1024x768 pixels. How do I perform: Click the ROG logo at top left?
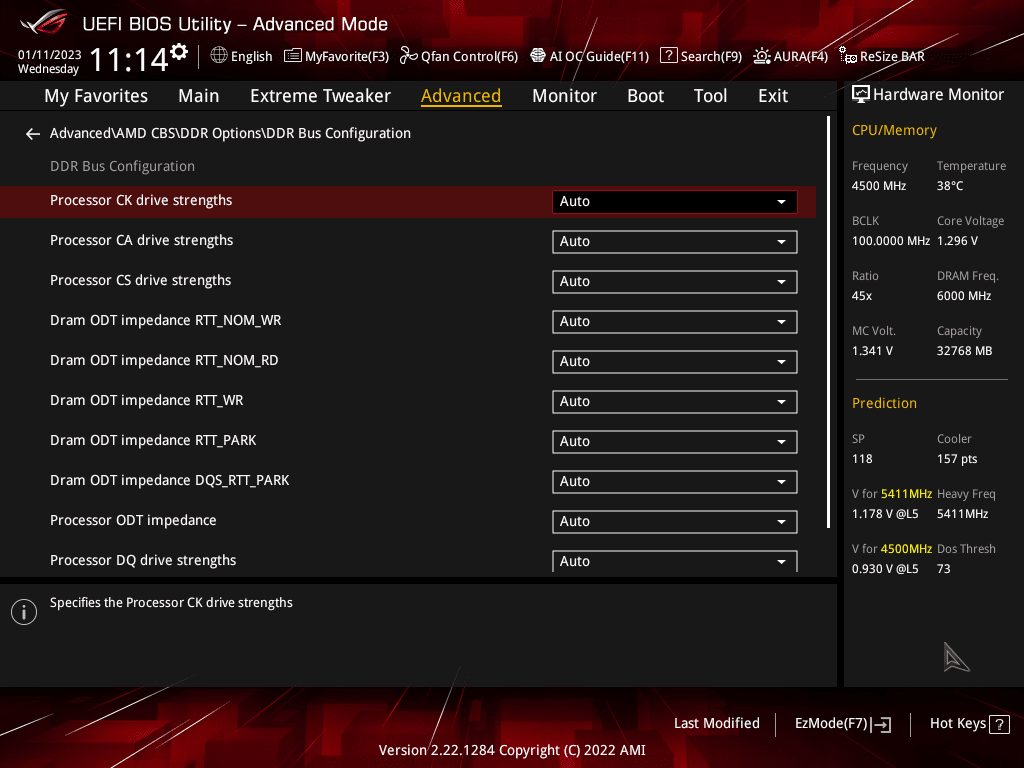click(44, 23)
